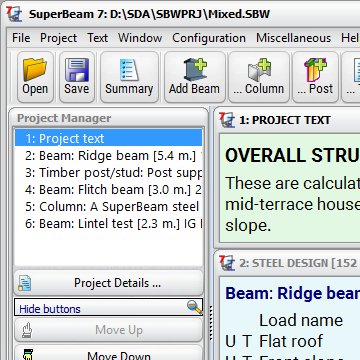Screen dimensions: 360x360
Task: Show the project Summary
Action: tap(129, 77)
